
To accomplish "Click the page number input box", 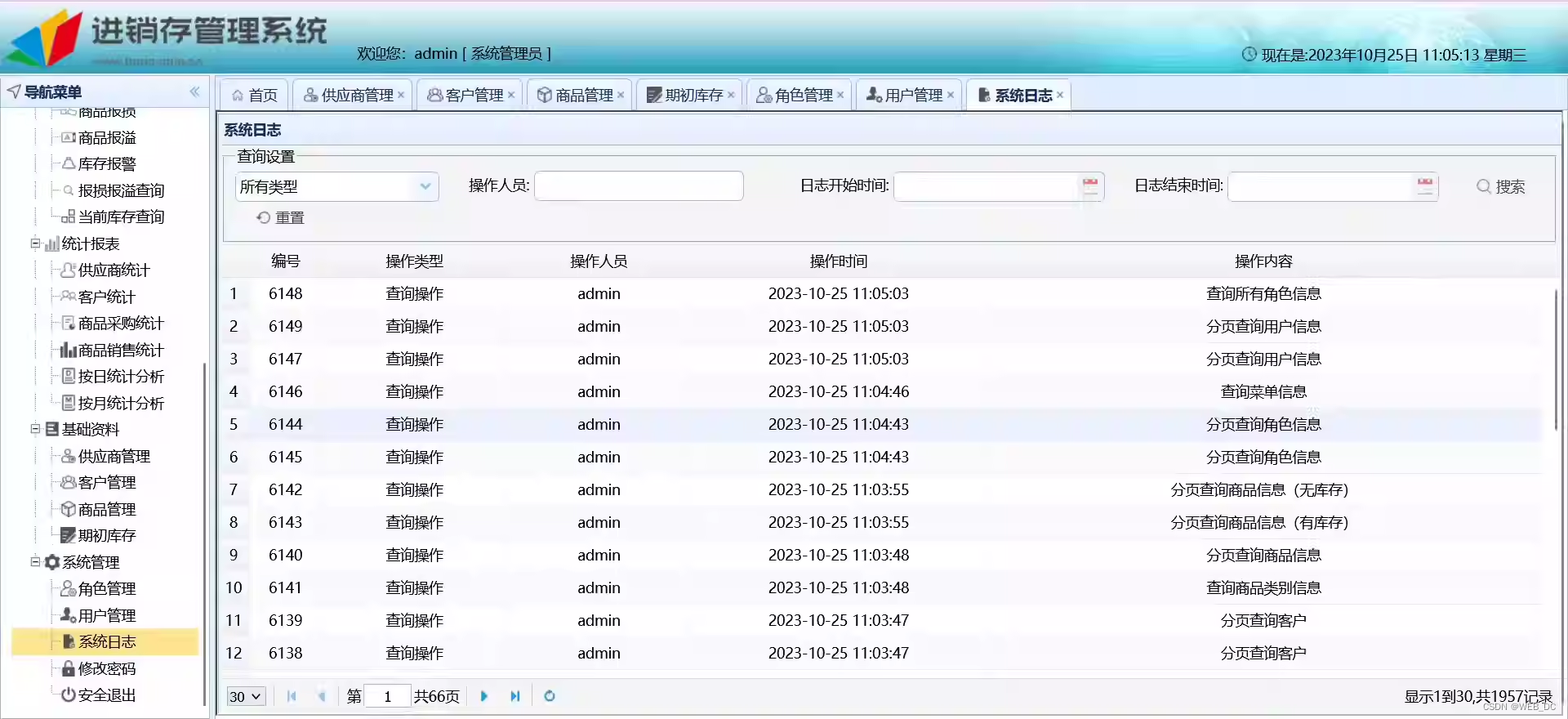I will [387, 696].
